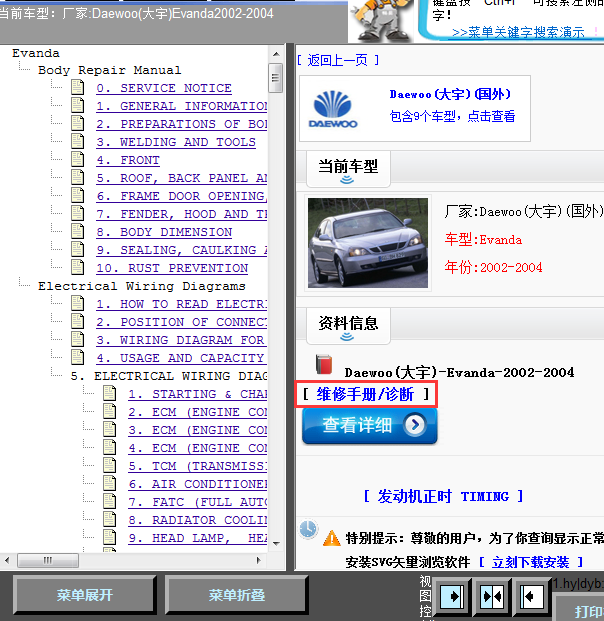Click the 菜单折叠 collapse menu button
Image resolution: width=604 pixels, height=621 pixels.
[236, 595]
